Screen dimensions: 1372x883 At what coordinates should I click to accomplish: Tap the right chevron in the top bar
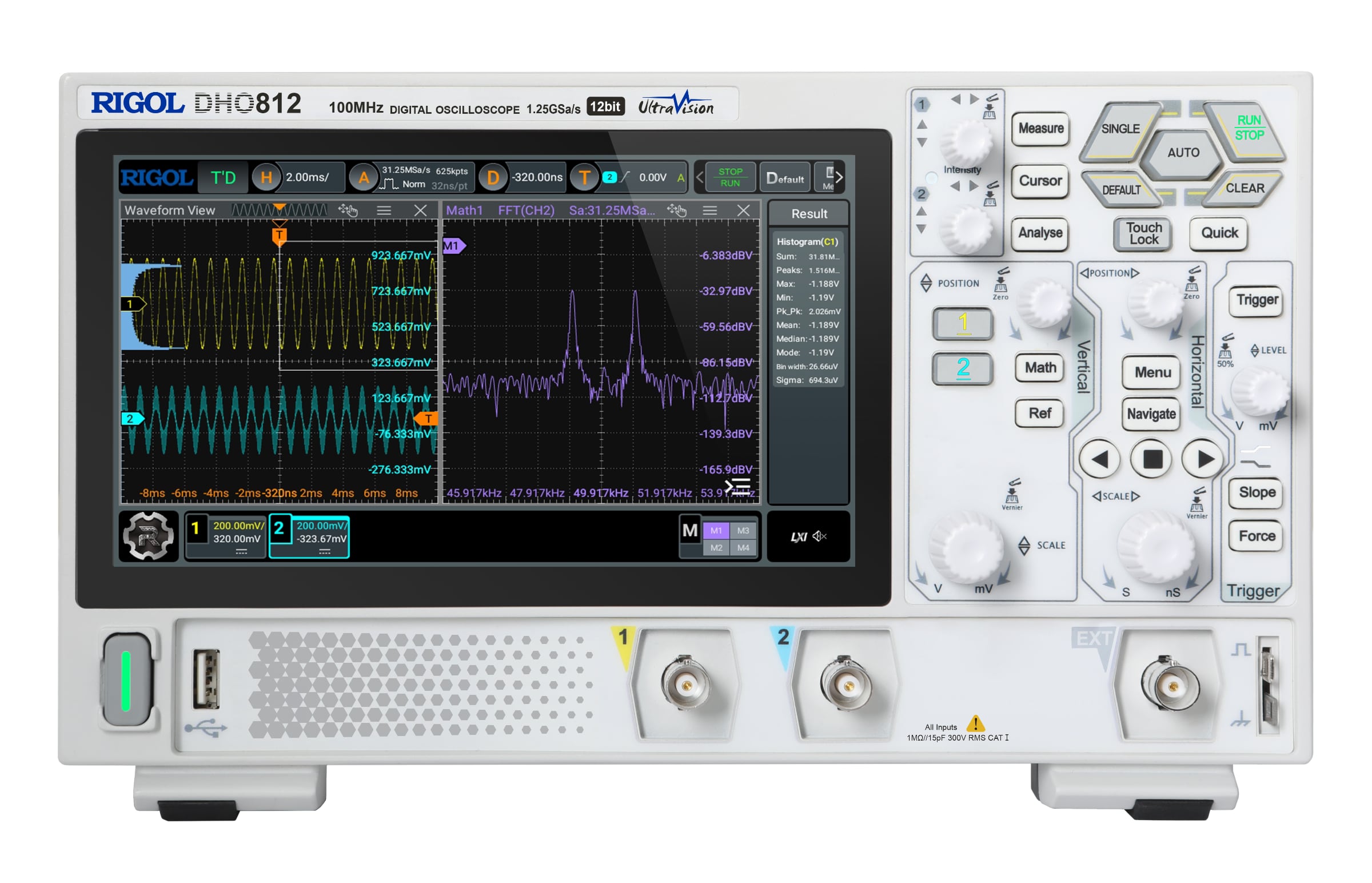pyautogui.click(x=839, y=177)
